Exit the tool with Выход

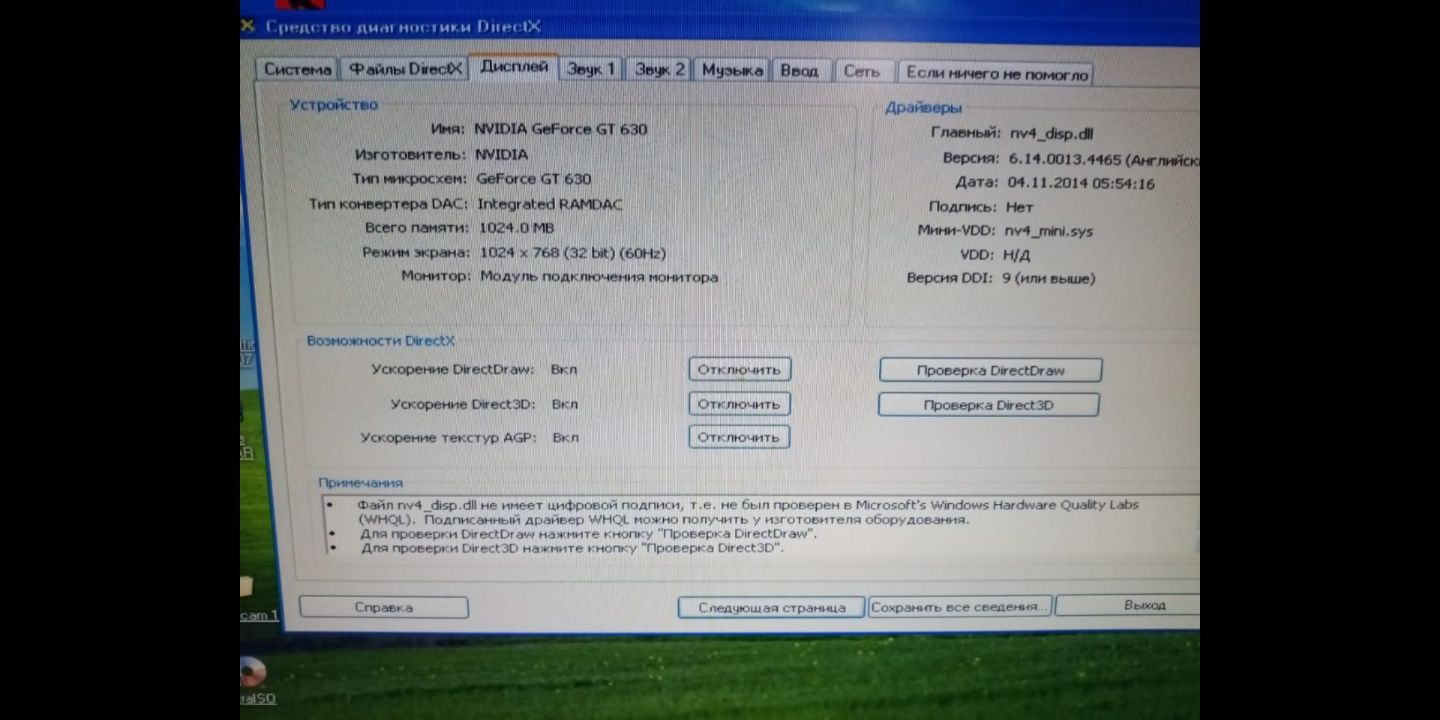(x=1127, y=605)
